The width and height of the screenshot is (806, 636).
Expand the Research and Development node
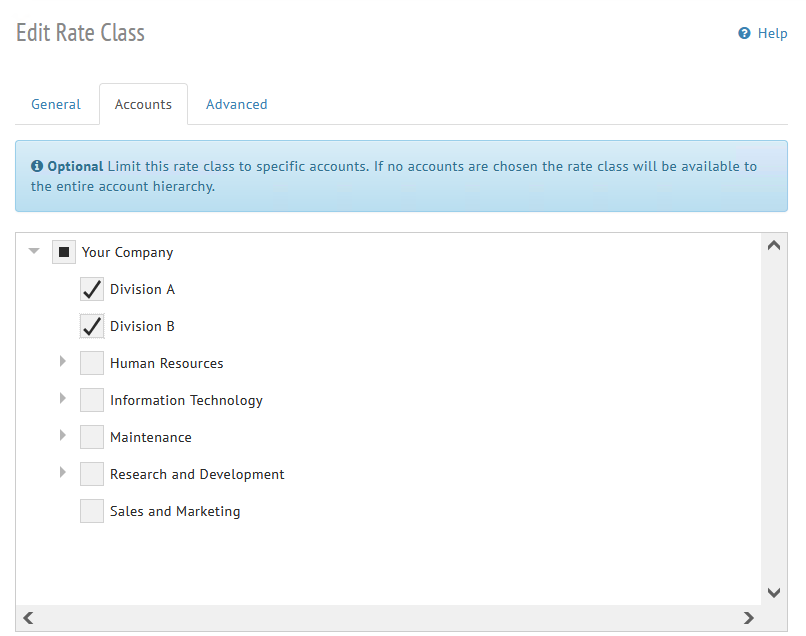63,473
